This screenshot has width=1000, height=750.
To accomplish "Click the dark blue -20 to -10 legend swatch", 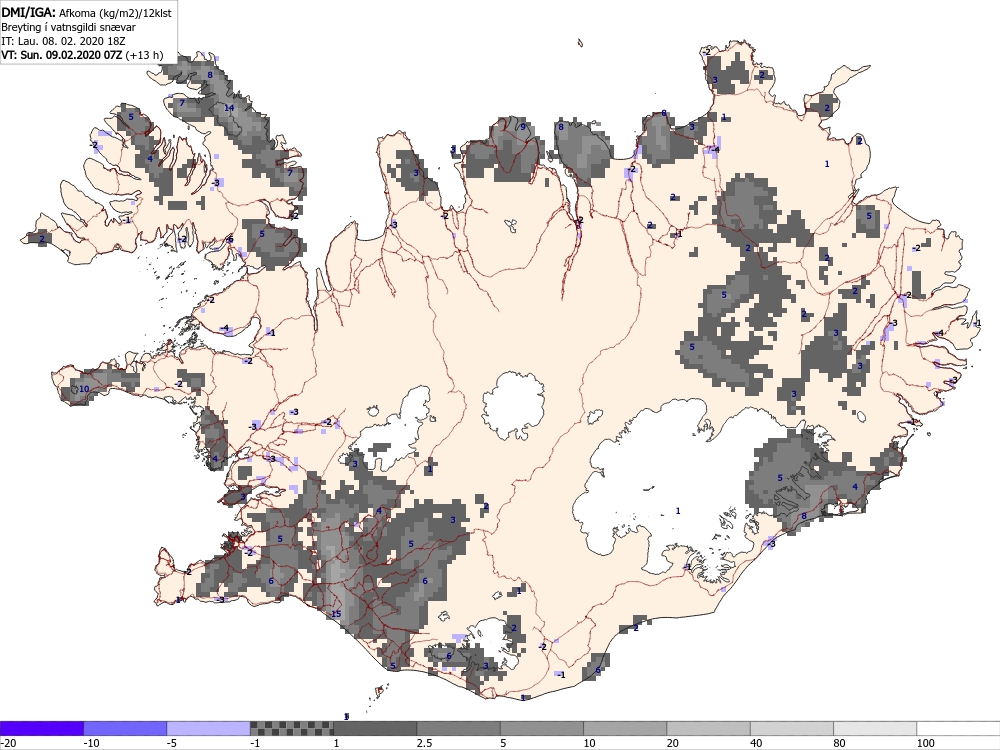I will coord(41,728).
